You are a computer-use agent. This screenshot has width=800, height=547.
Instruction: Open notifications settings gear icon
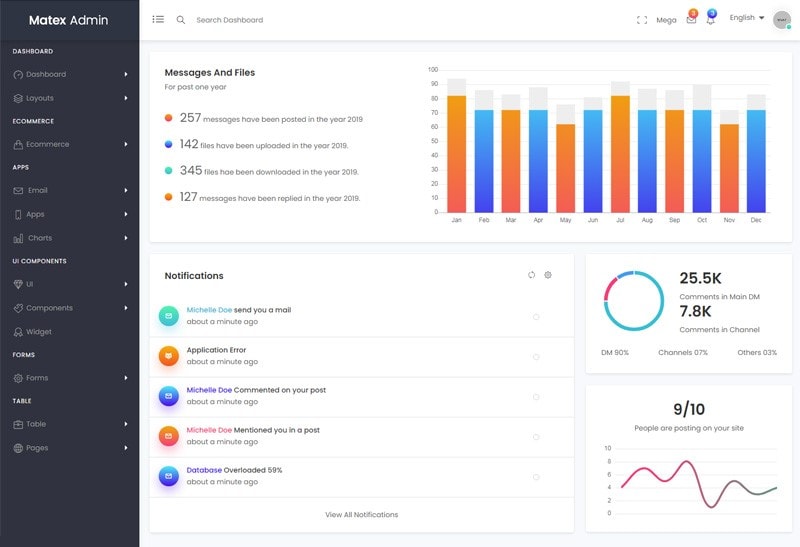[x=548, y=275]
